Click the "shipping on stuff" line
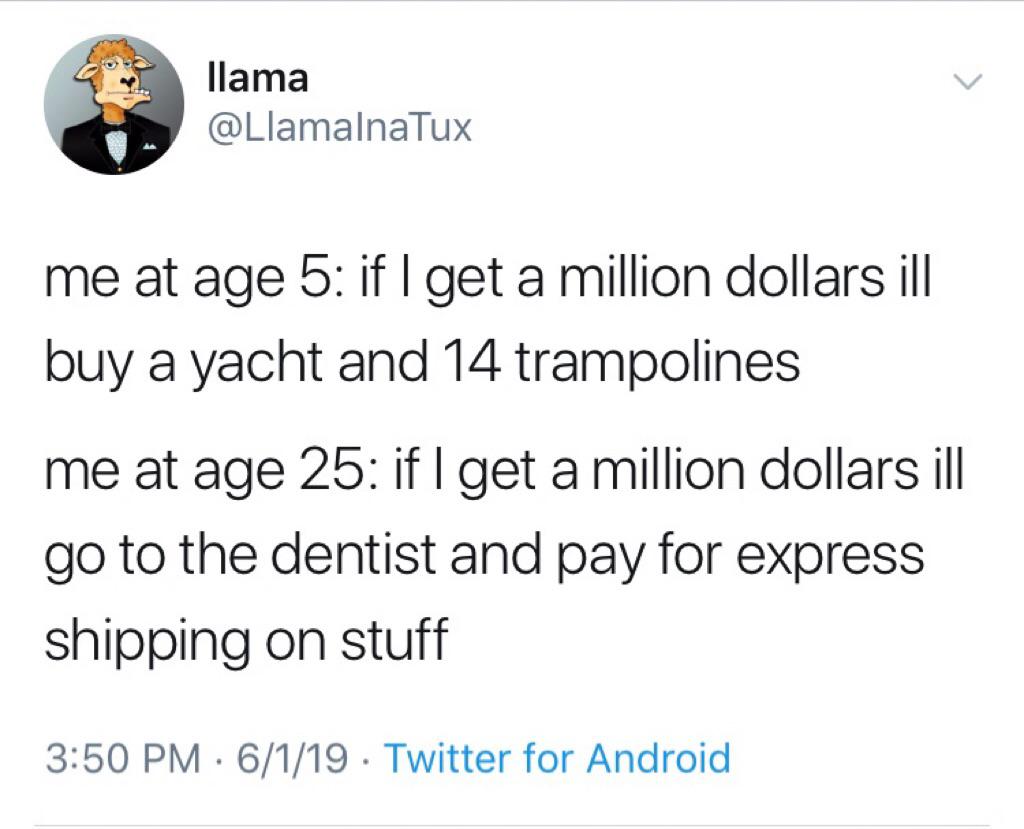The image size is (1024, 829). pos(244,637)
